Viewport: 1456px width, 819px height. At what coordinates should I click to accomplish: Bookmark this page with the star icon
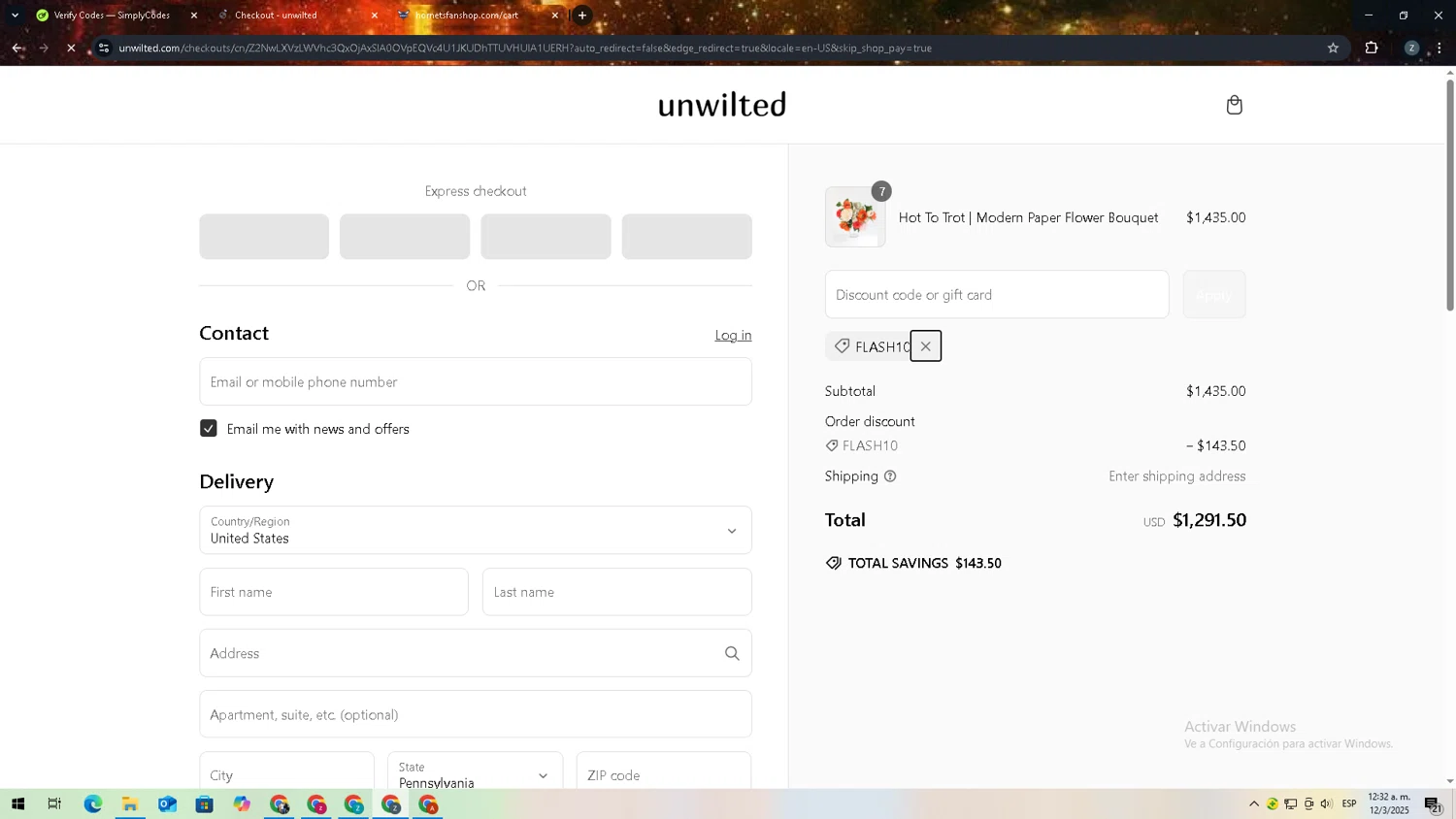pos(1333,48)
